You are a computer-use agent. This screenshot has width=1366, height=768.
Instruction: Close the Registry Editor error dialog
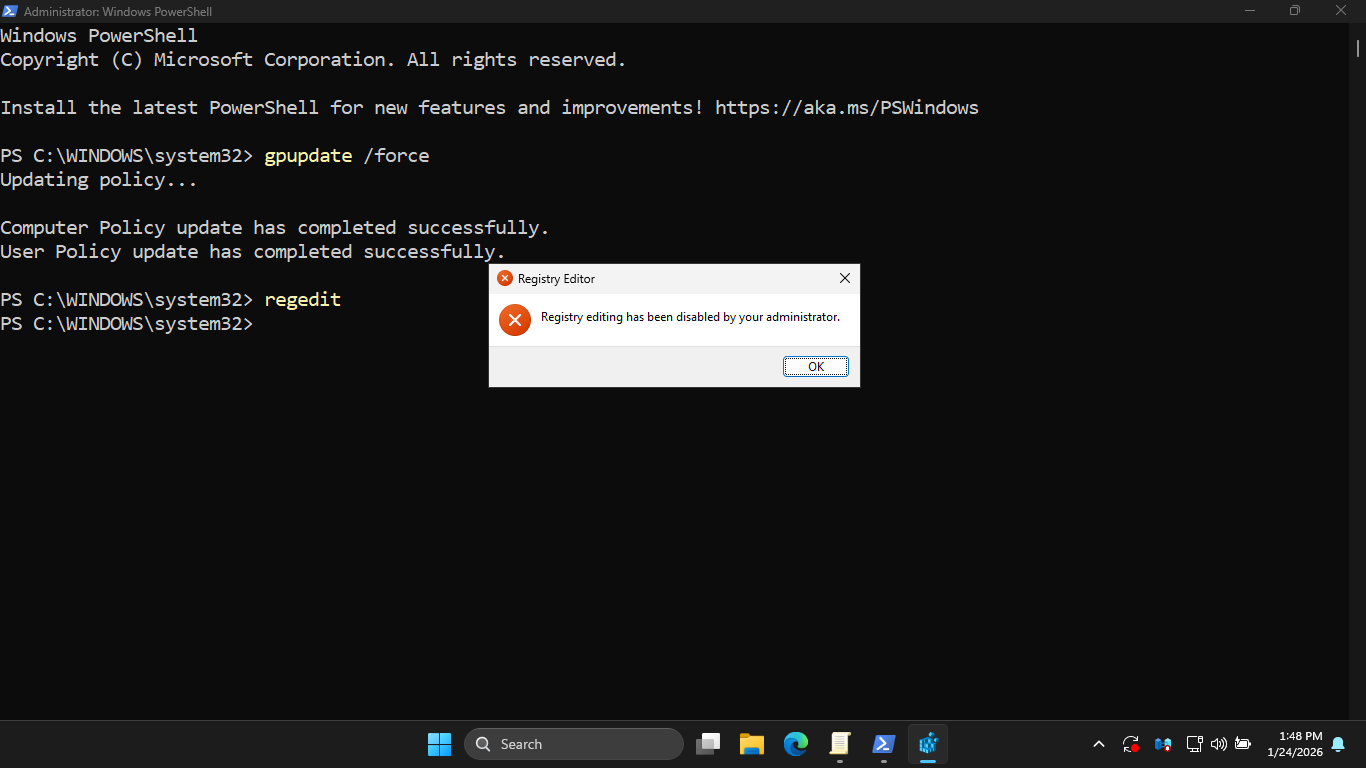[844, 278]
